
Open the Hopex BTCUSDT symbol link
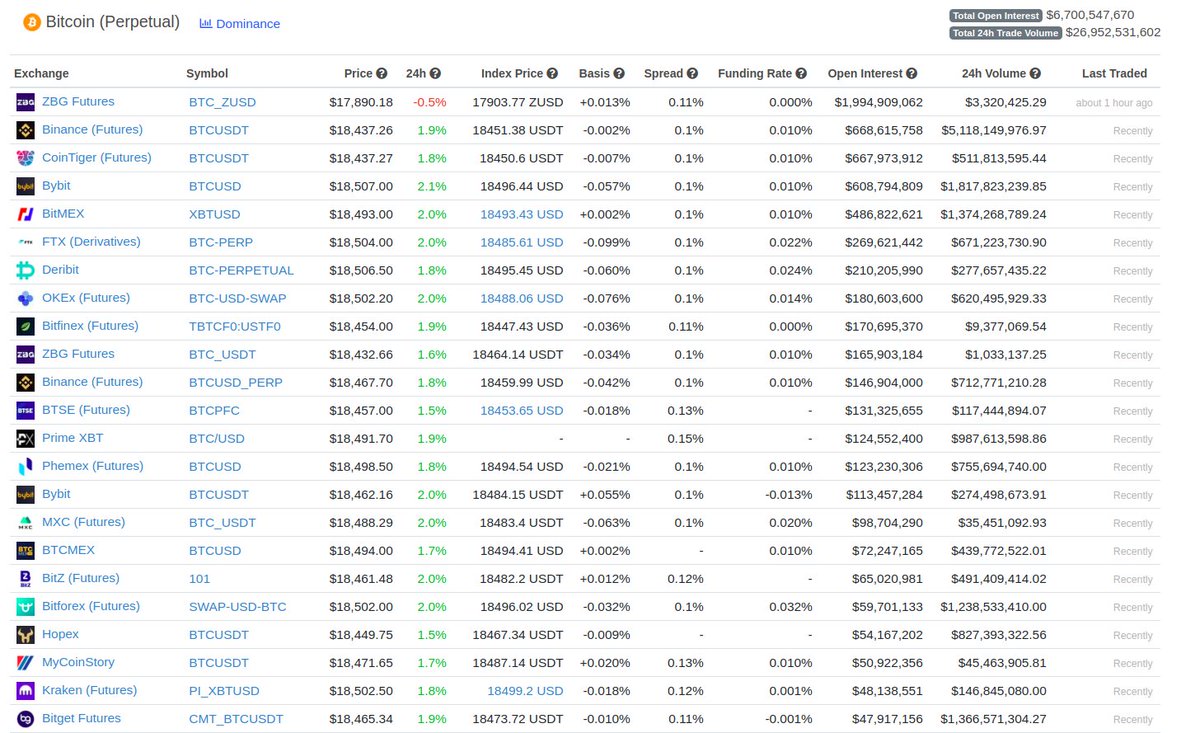click(x=218, y=634)
